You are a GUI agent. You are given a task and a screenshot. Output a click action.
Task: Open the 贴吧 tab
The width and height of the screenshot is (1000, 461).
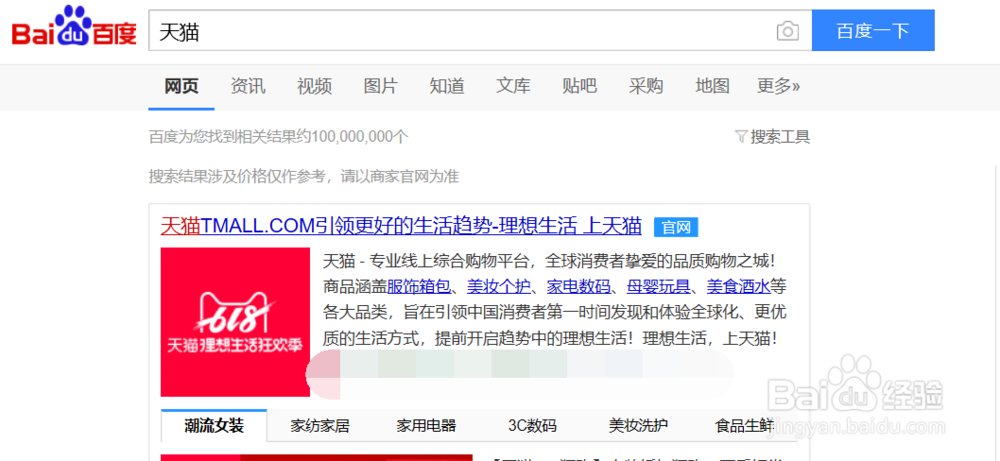click(x=580, y=86)
